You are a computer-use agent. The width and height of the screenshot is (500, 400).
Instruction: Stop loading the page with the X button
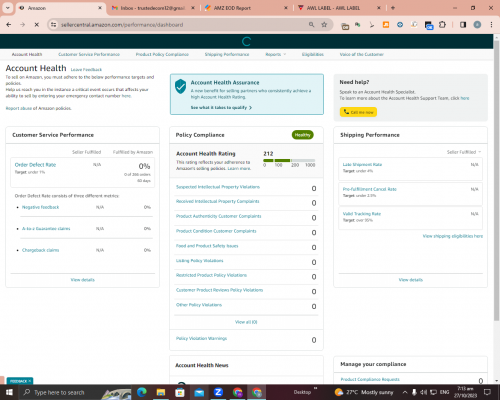pyautogui.click(x=37, y=25)
